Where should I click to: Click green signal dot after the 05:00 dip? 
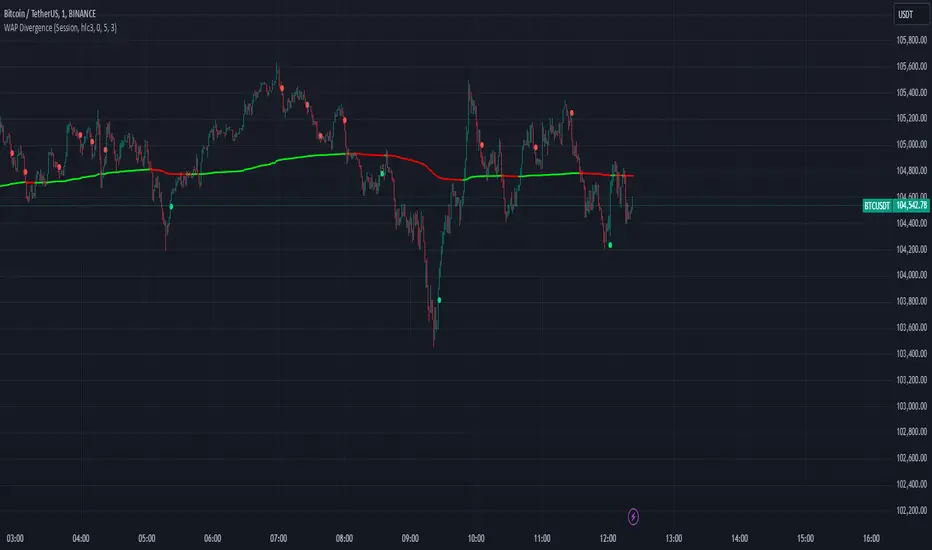[x=171, y=206]
